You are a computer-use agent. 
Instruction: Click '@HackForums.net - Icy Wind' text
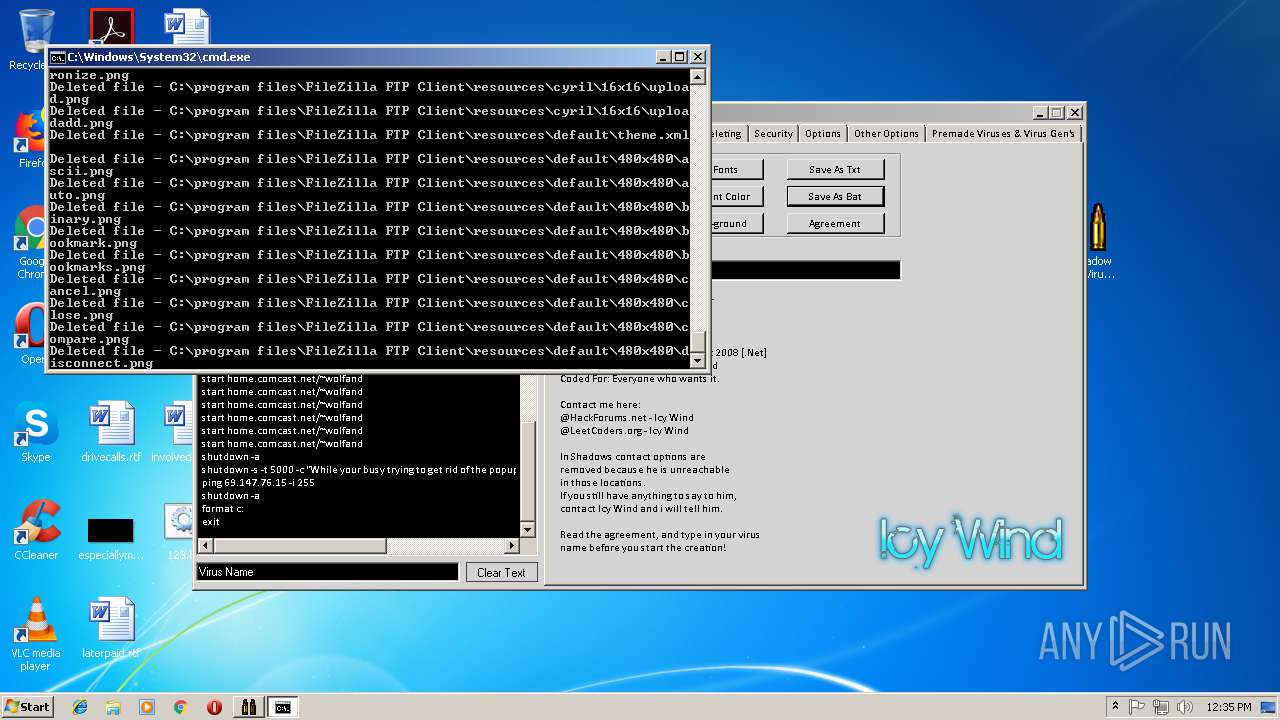tap(626, 418)
